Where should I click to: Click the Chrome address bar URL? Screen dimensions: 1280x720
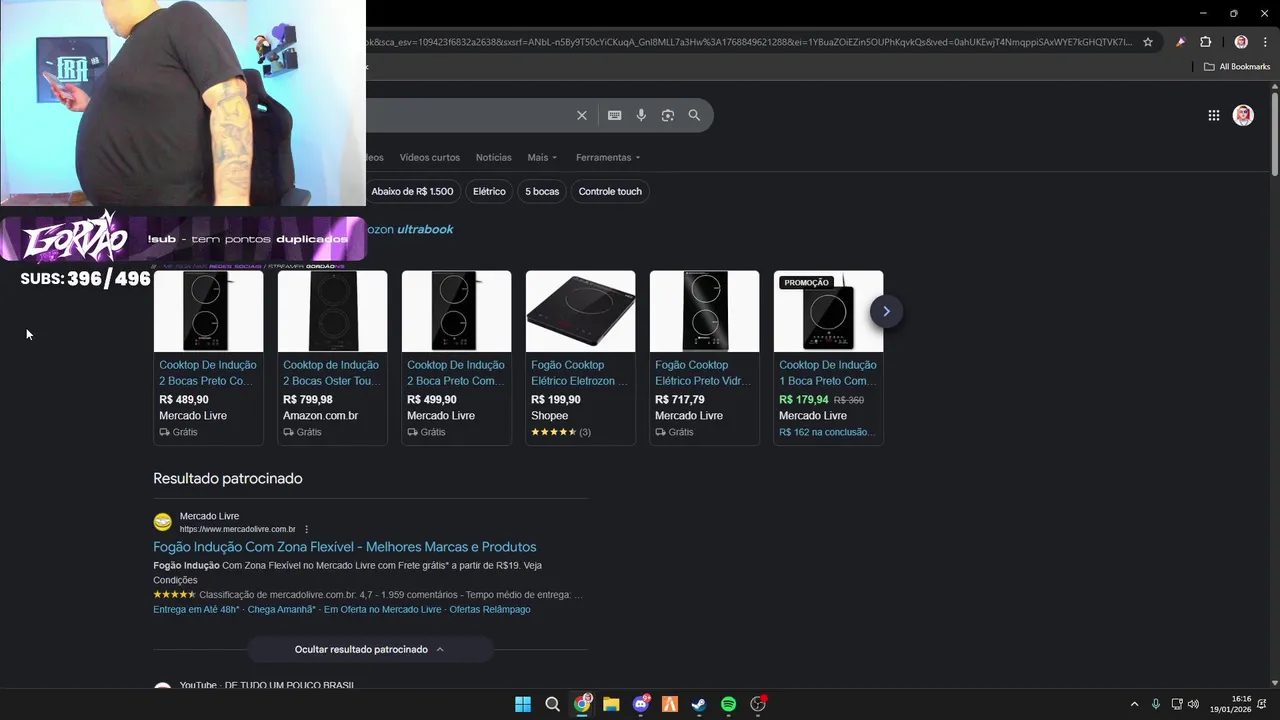pyautogui.click(x=750, y=42)
